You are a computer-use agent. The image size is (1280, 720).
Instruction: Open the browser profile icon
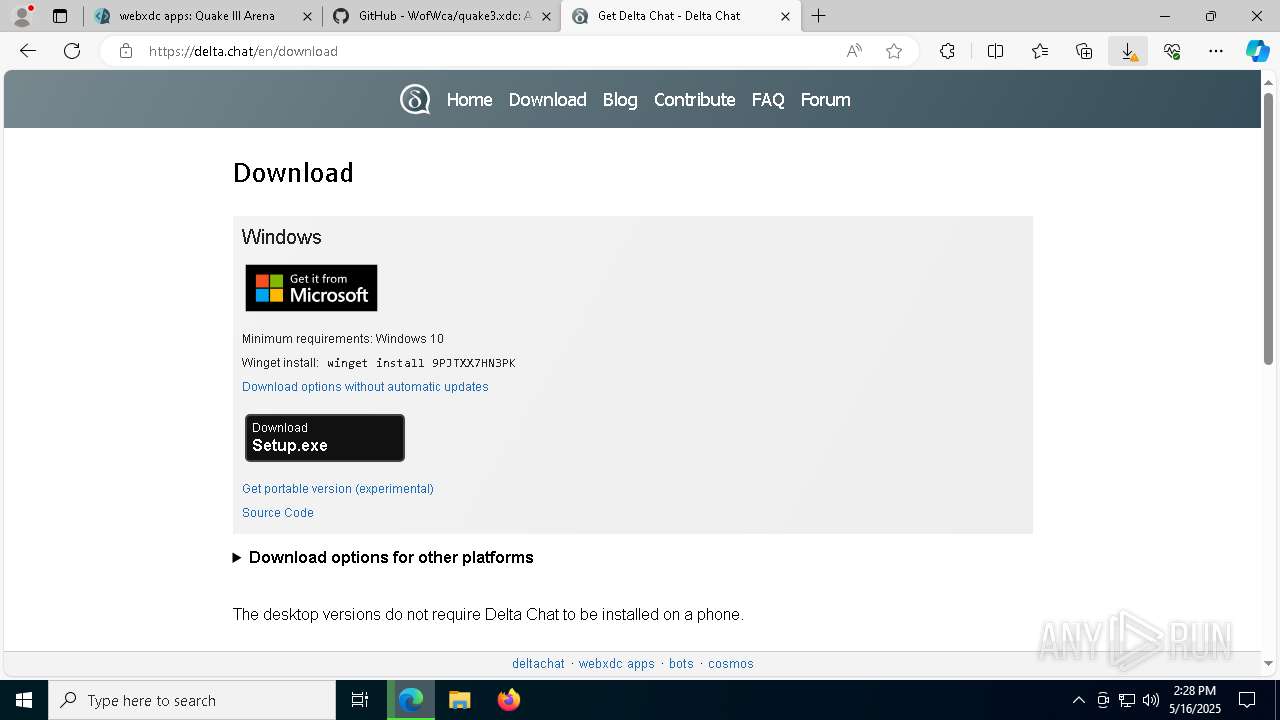(x=22, y=16)
